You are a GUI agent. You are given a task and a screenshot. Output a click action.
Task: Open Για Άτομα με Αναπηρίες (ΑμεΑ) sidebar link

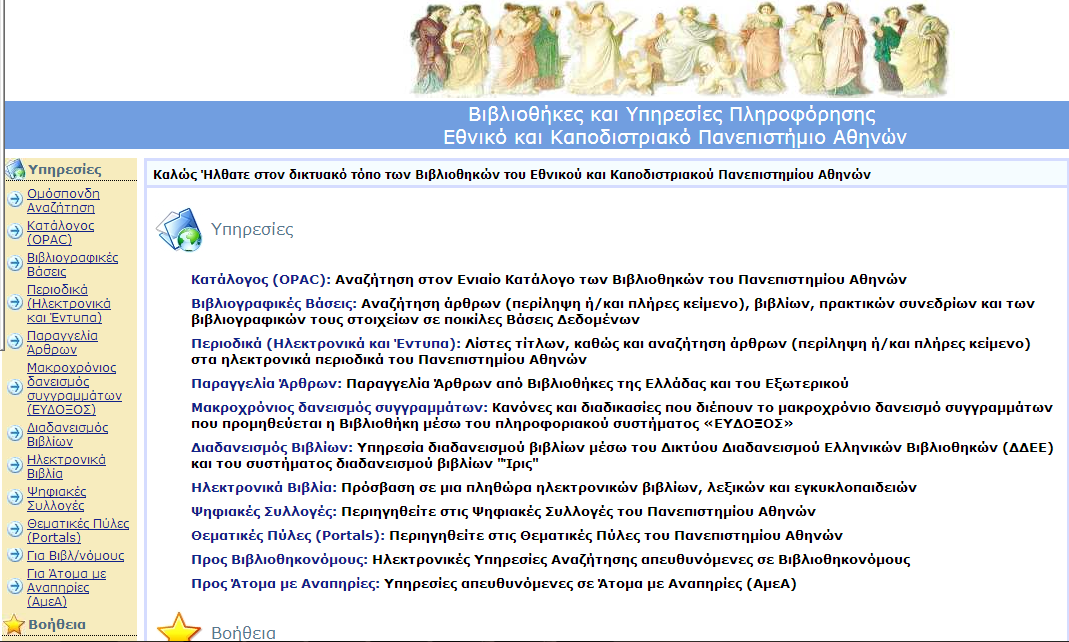pos(66,587)
